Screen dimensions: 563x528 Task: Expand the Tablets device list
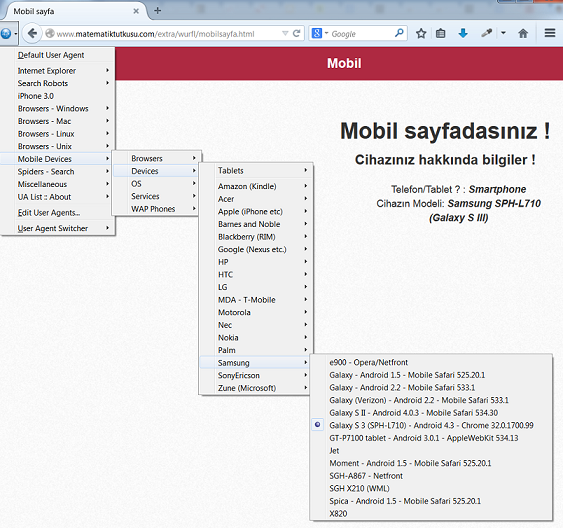tap(256, 170)
